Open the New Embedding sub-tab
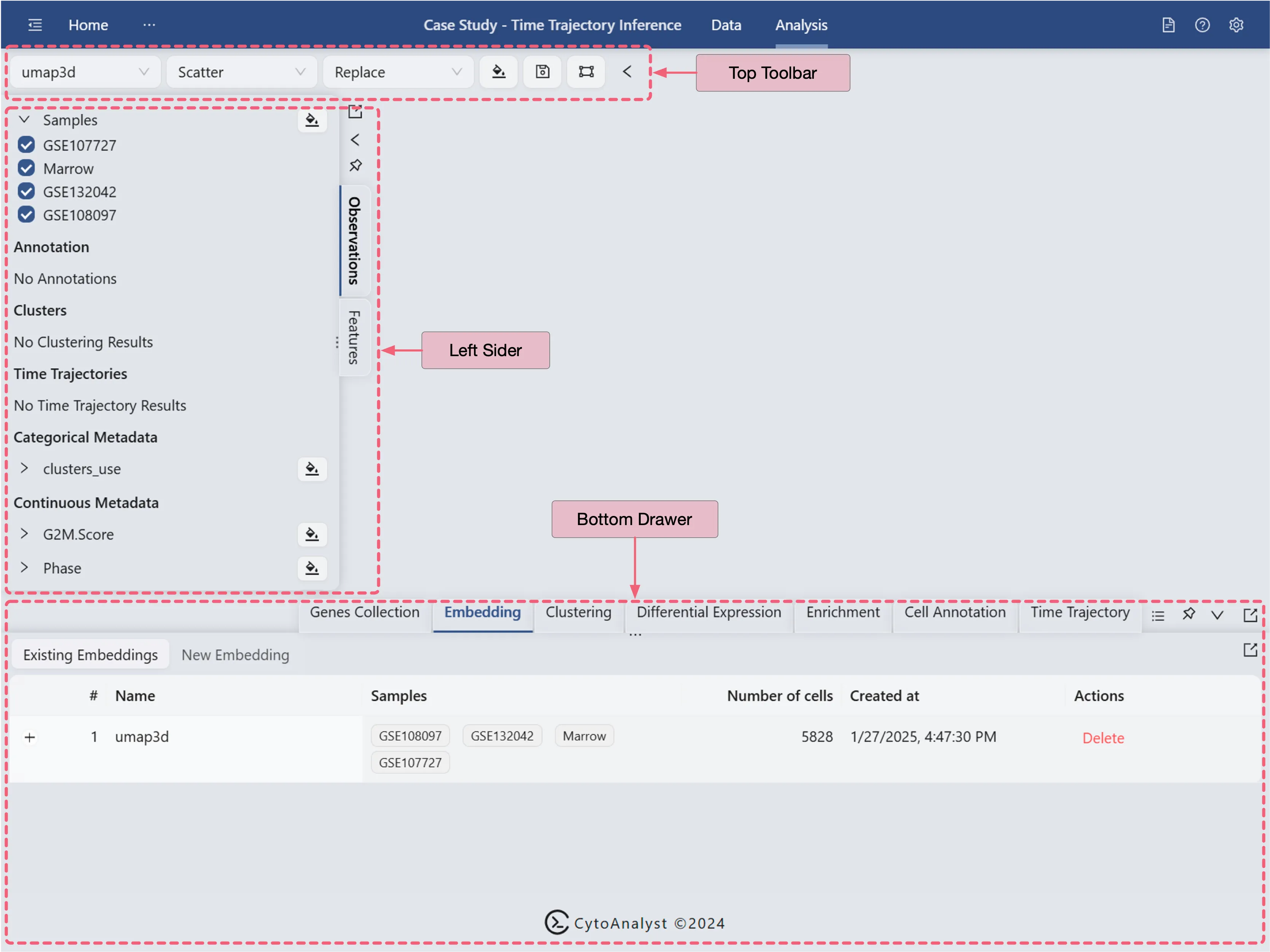1270x952 pixels. [x=235, y=655]
